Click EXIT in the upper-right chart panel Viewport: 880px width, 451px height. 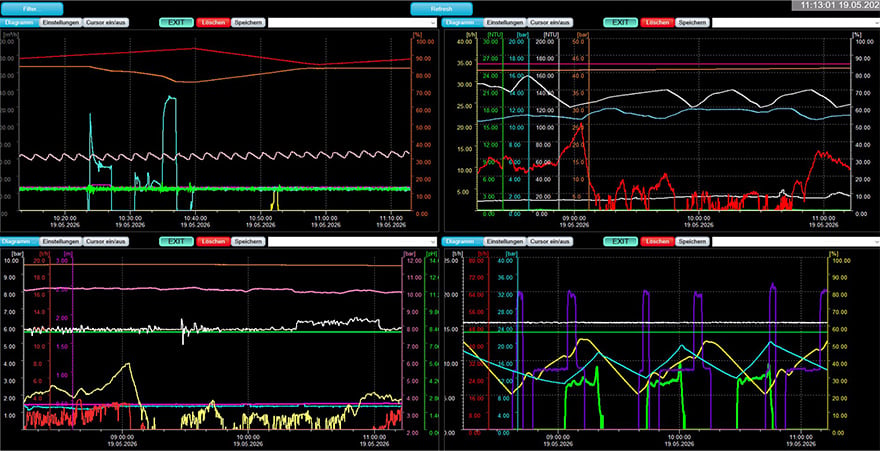(620, 22)
